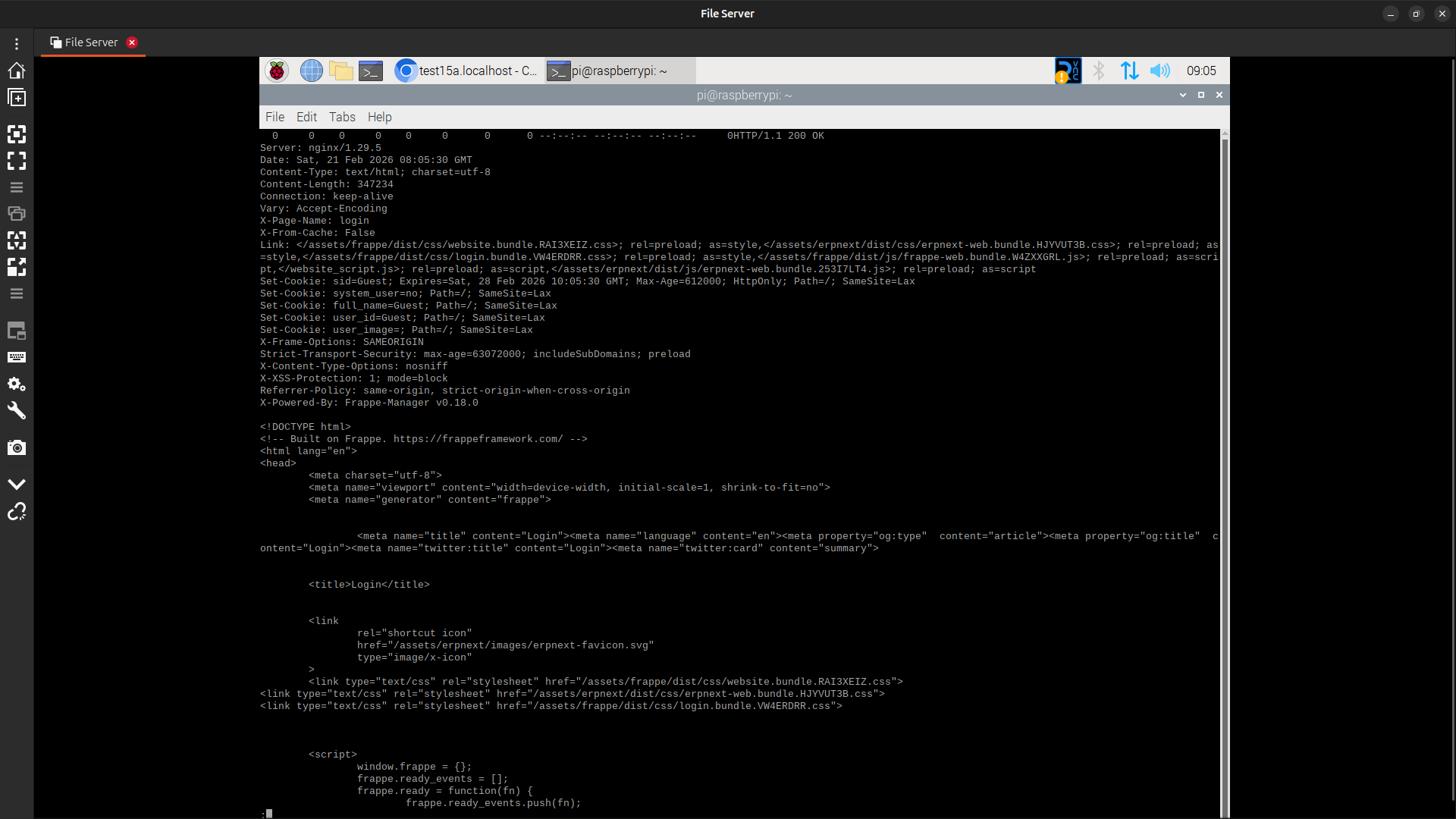This screenshot has width=1456, height=819.
Task: Open preferences gears icon in sidebar
Action: [x=17, y=384]
